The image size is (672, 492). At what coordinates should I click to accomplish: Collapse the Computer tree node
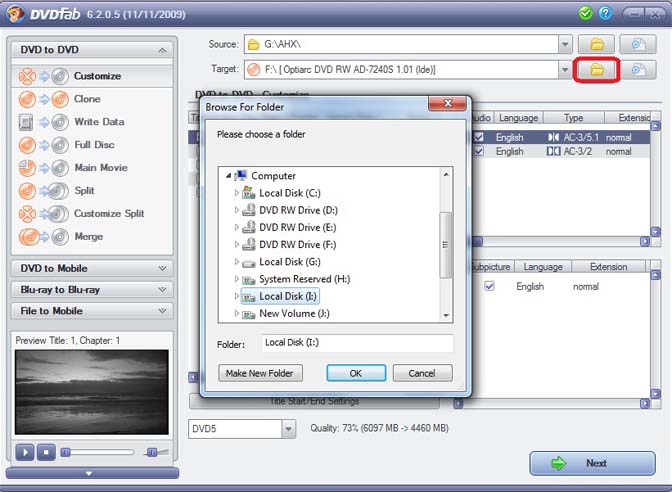tap(228, 176)
